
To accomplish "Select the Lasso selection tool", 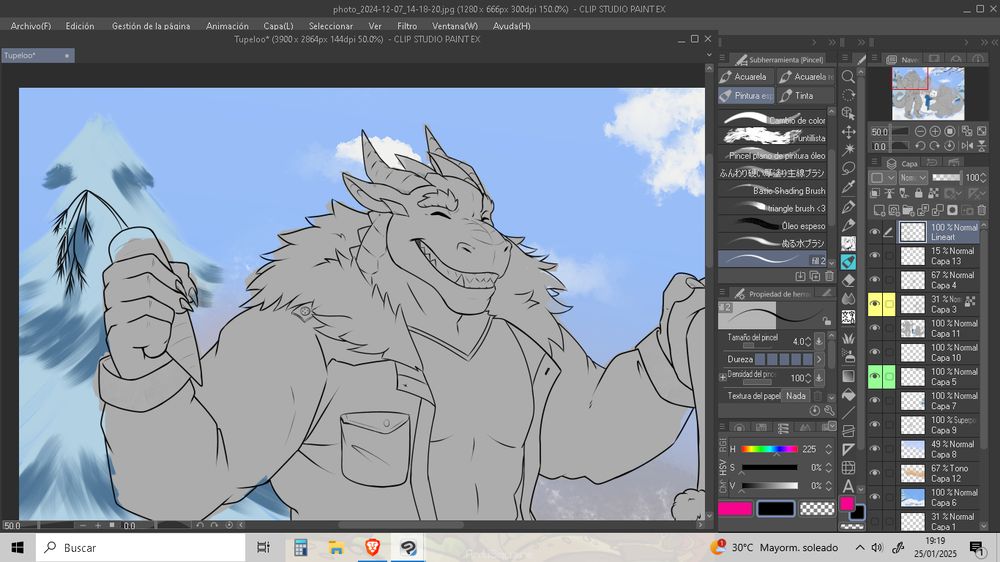I will pos(848,169).
